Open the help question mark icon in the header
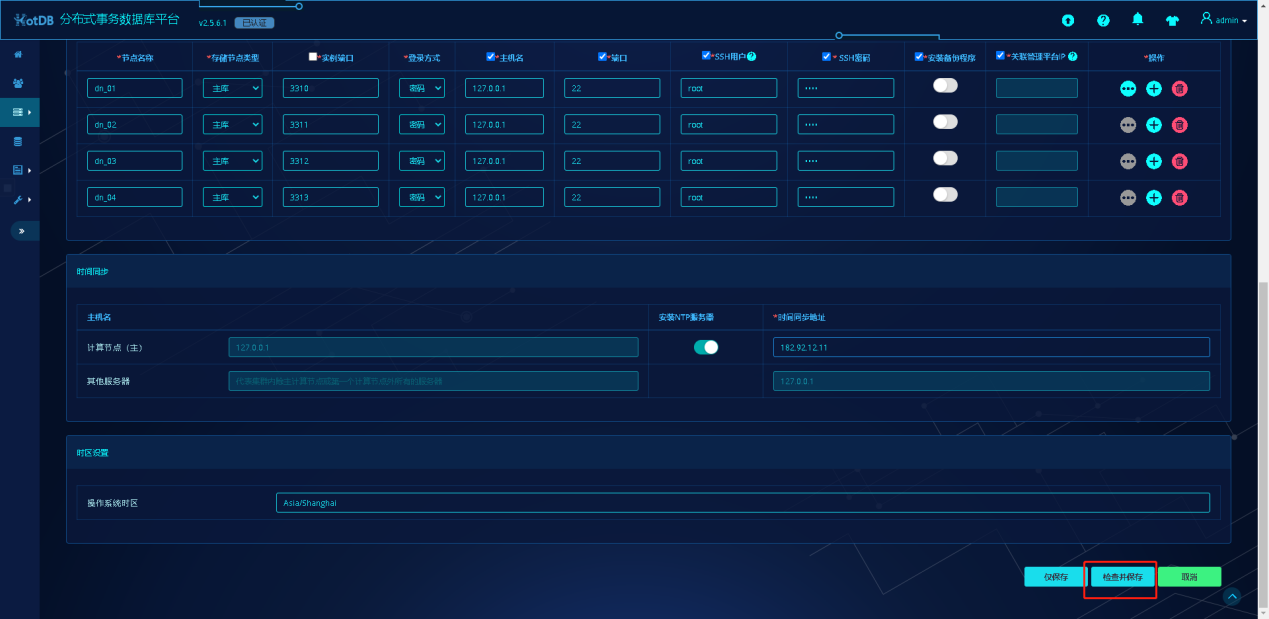 [1103, 20]
